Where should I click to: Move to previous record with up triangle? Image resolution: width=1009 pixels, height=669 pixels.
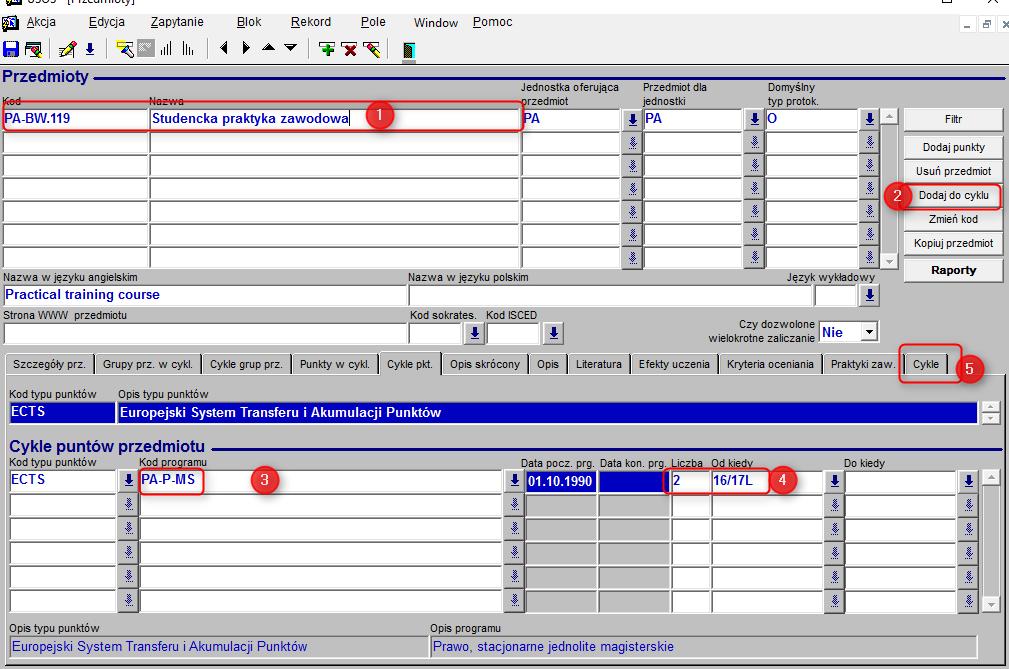pos(269,47)
